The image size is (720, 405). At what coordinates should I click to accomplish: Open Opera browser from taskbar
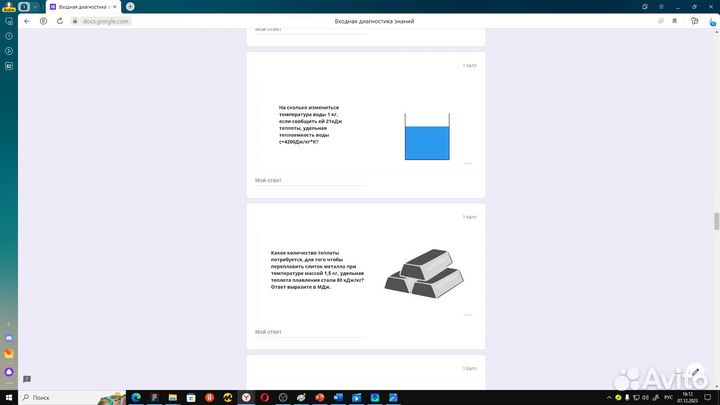pyautogui.click(x=264, y=398)
